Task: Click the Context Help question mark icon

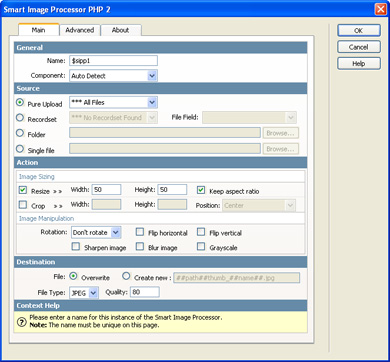Action: [x=21, y=322]
